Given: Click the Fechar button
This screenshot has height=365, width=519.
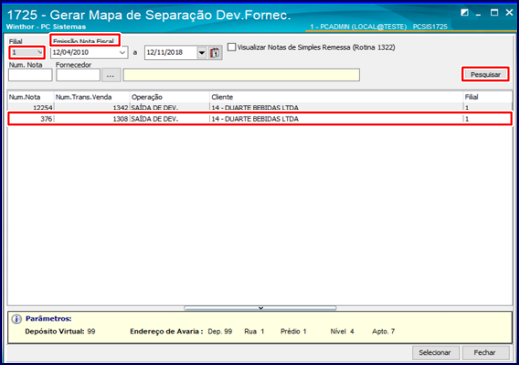Looking at the screenshot, I should pyautogui.click(x=485, y=352).
